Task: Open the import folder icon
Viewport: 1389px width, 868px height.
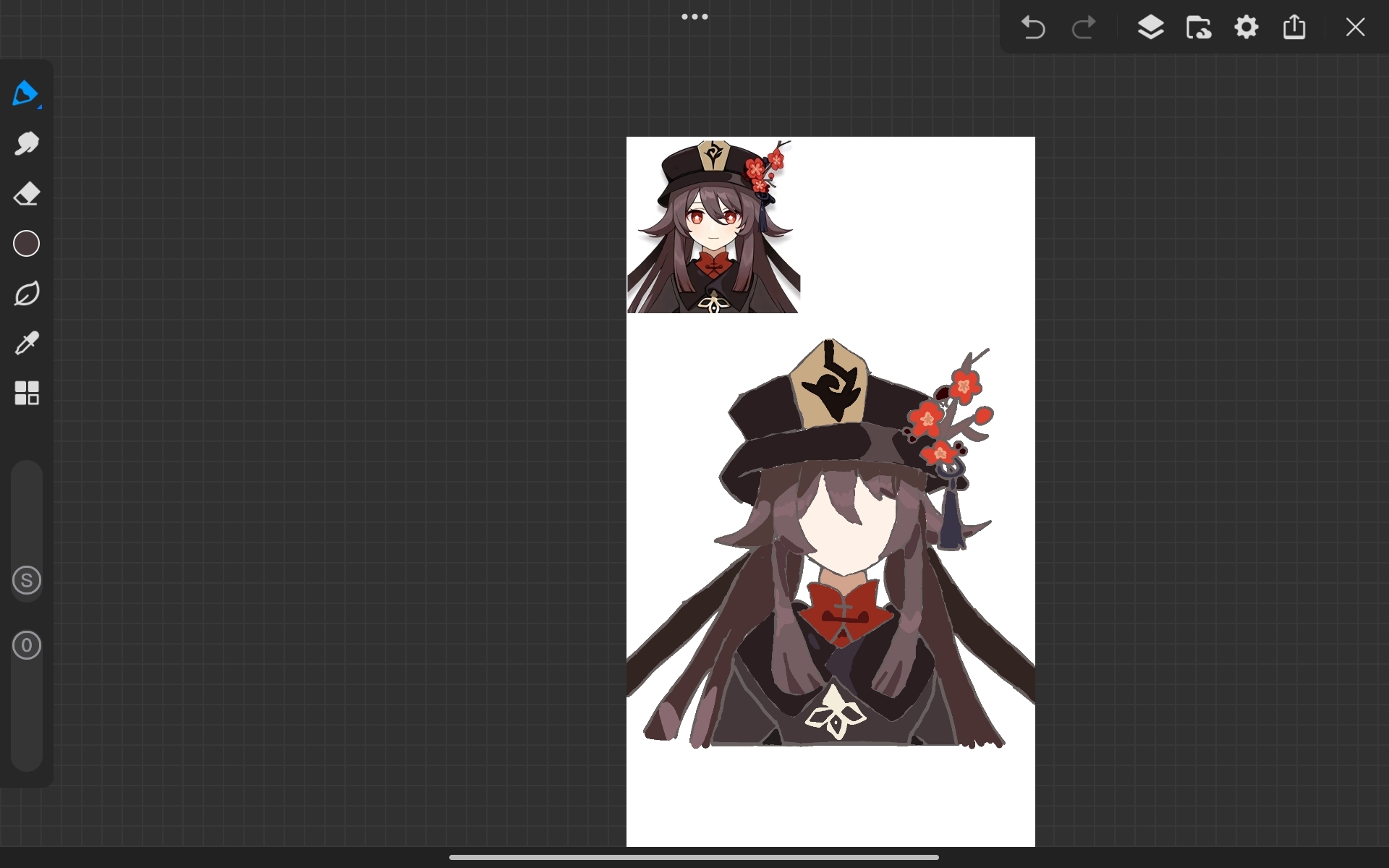Action: tap(1199, 27)
